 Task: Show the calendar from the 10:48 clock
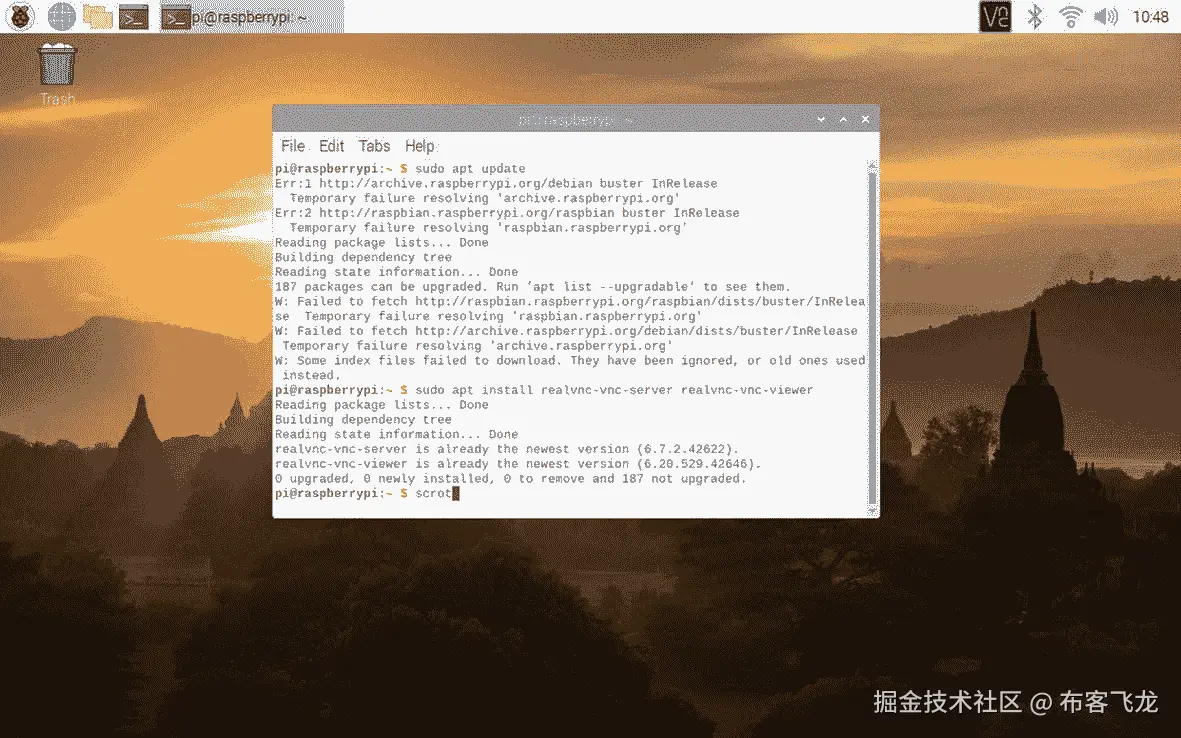pos(1150,17)
